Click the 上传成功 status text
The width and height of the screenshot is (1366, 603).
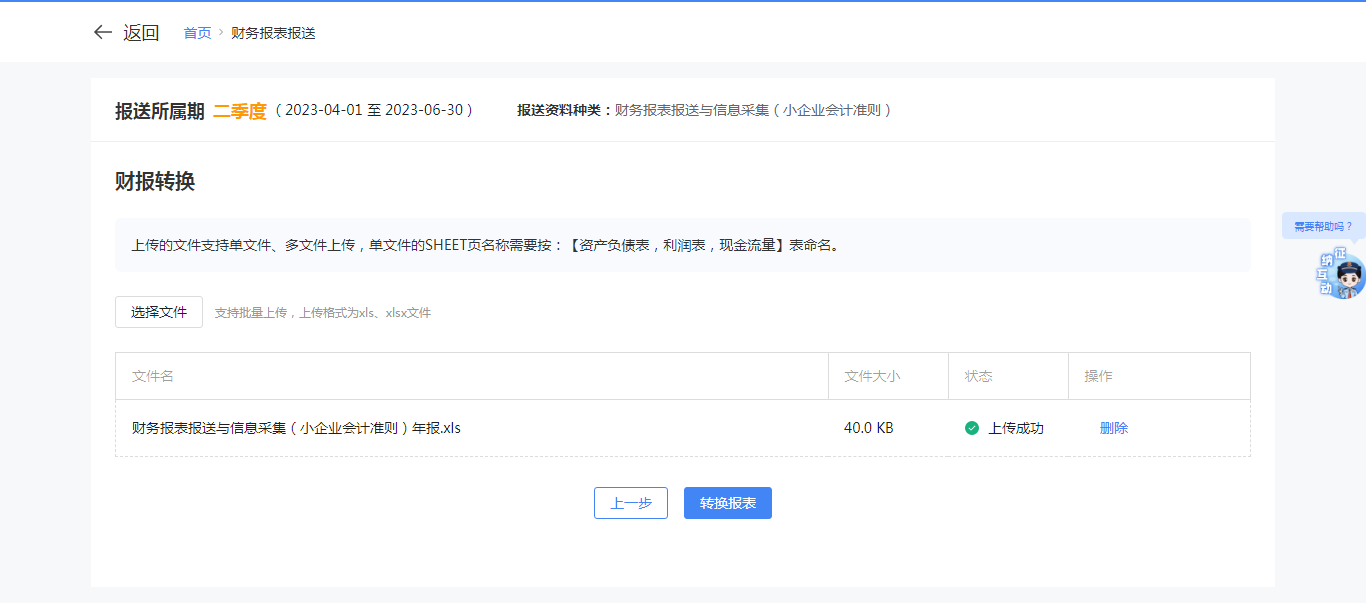(x=1016, y=428)
